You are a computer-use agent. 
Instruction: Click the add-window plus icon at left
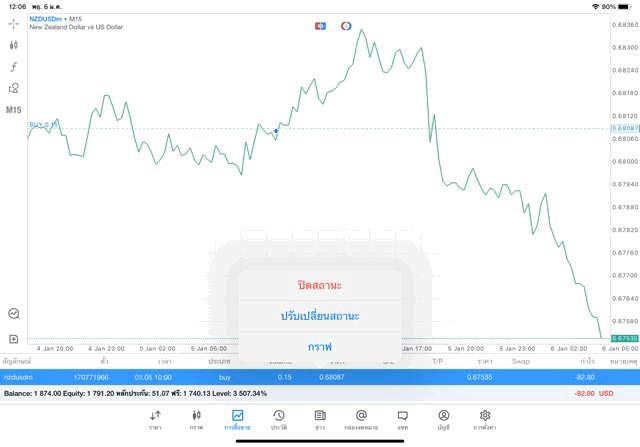[14, 339]
